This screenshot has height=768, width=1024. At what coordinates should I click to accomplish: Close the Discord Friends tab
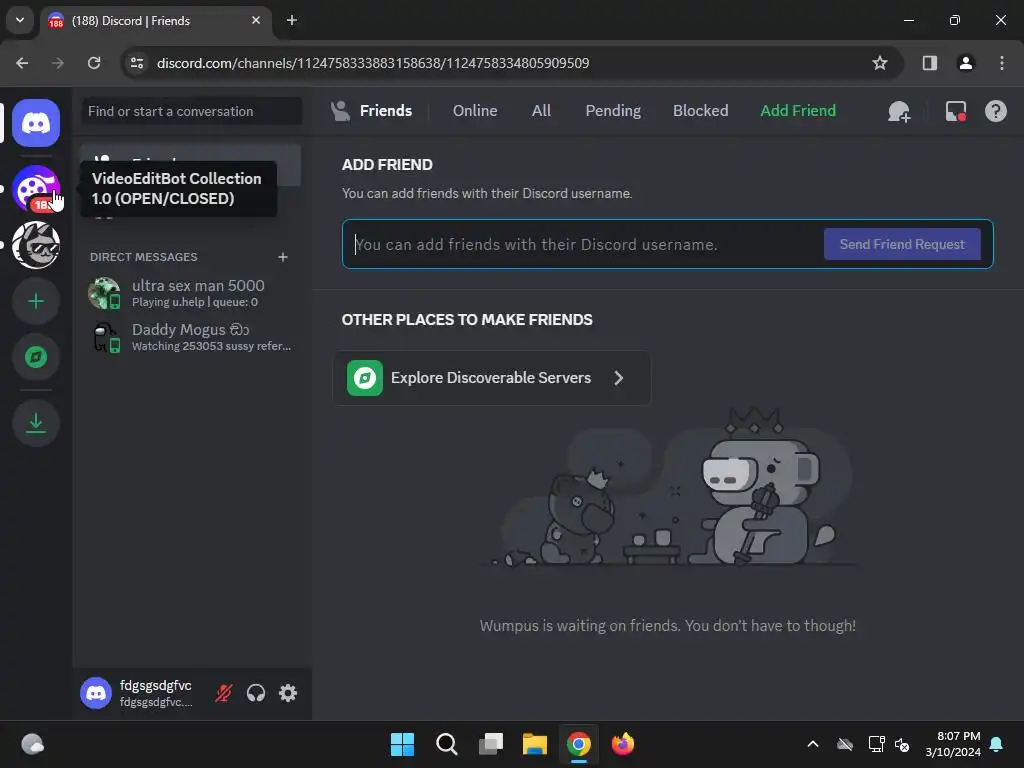tap(256, 20)
